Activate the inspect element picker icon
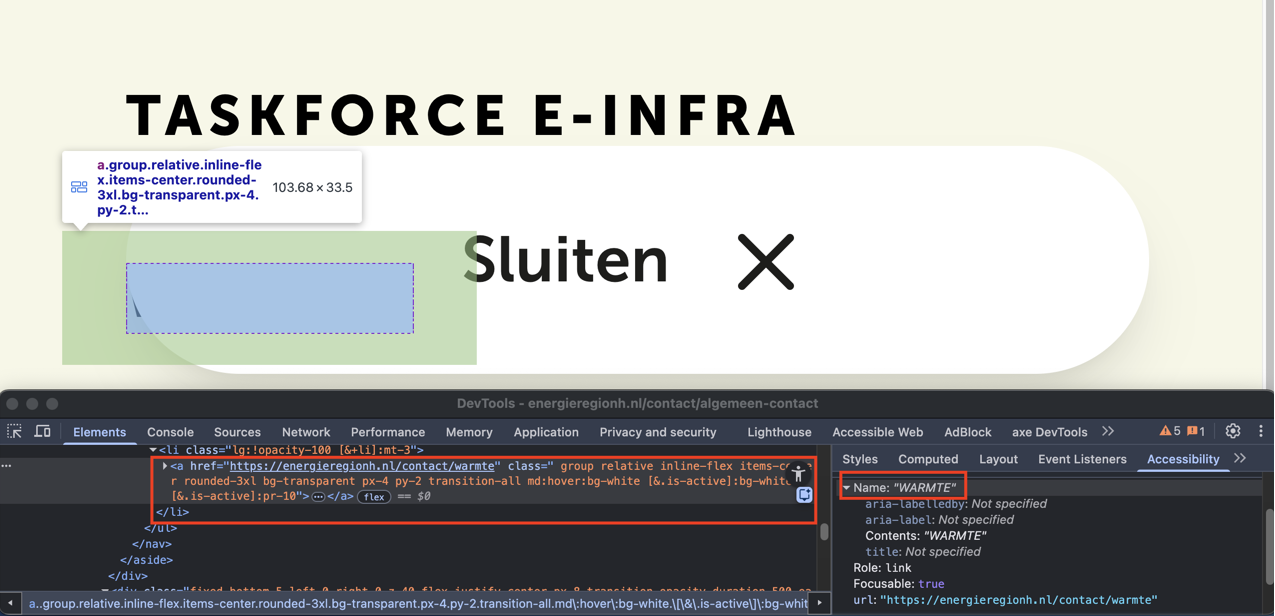 pyautogui.click(x=15, y=432)
